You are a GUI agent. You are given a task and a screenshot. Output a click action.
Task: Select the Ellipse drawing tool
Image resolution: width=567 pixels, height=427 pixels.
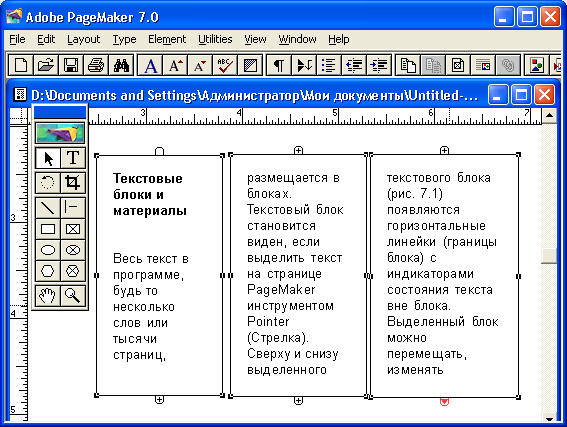point(48,250)
